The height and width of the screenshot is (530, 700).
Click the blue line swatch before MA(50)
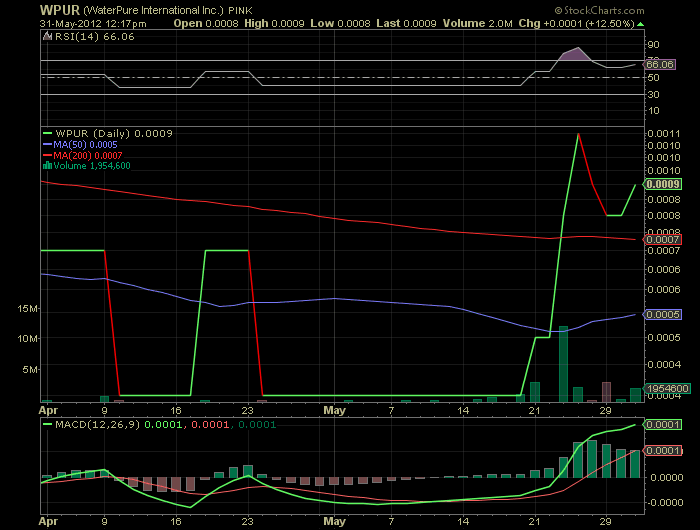(x=48, y=145)
